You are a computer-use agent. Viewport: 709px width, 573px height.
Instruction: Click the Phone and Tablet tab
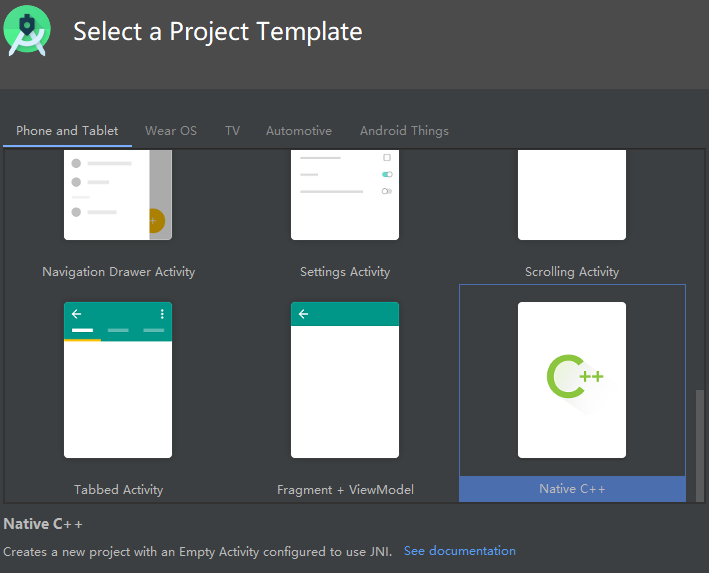67,131
